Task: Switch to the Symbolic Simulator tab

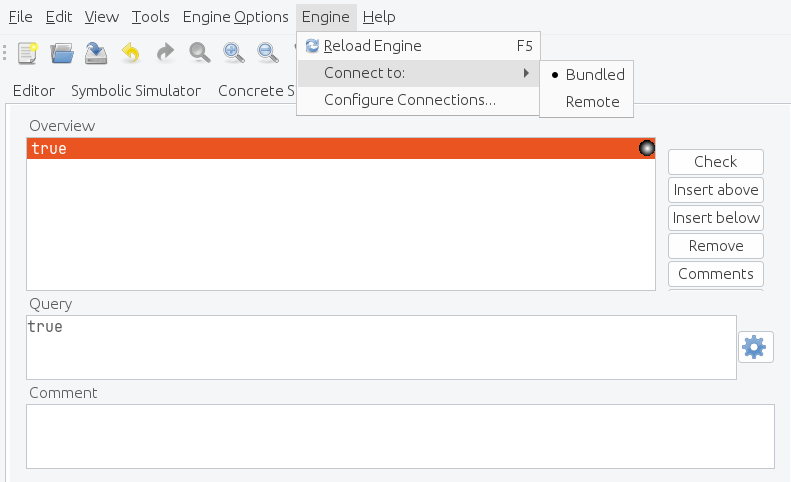Action: tap(136, 91)
